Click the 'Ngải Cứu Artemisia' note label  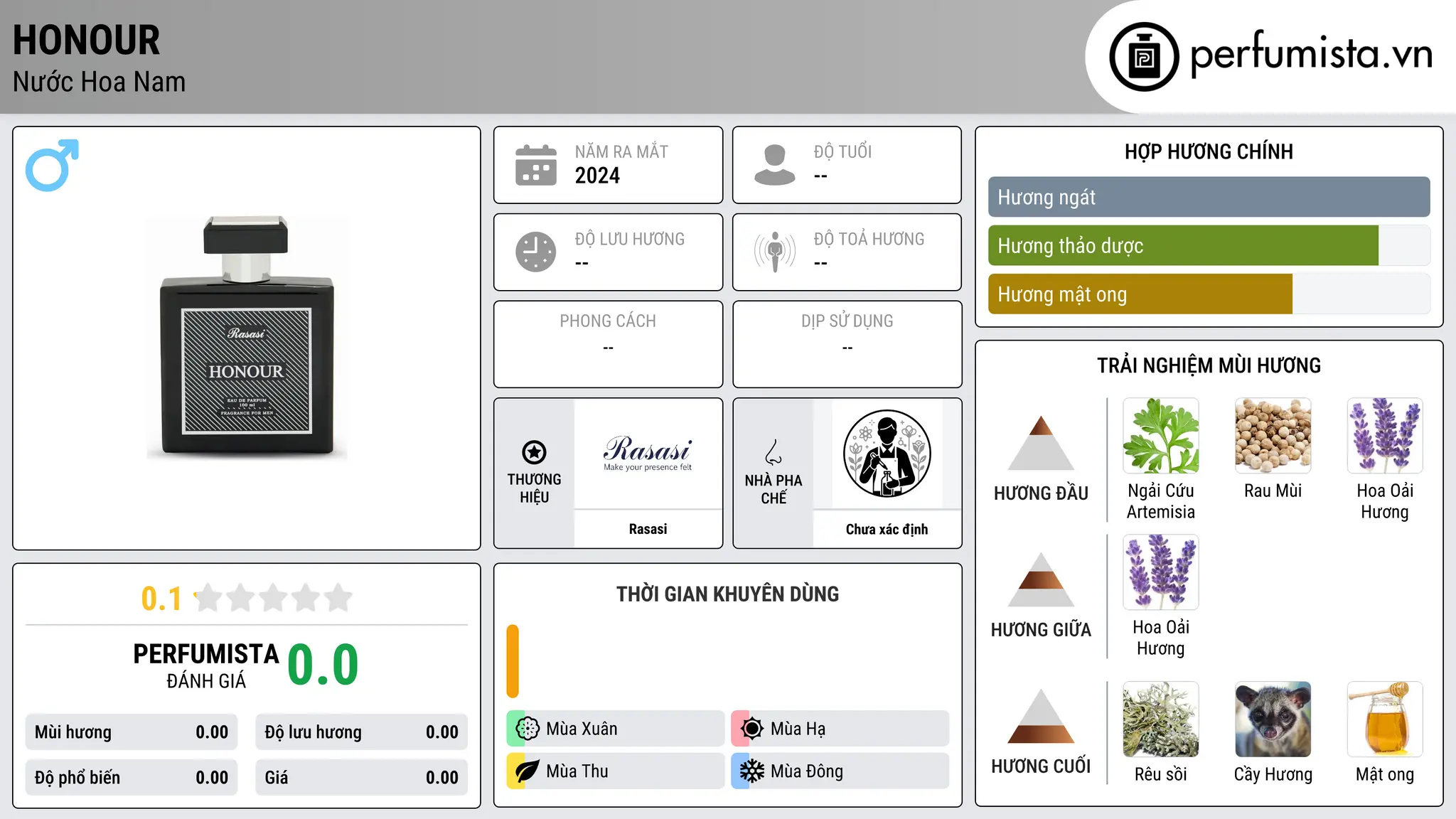tap(1161, 501)
